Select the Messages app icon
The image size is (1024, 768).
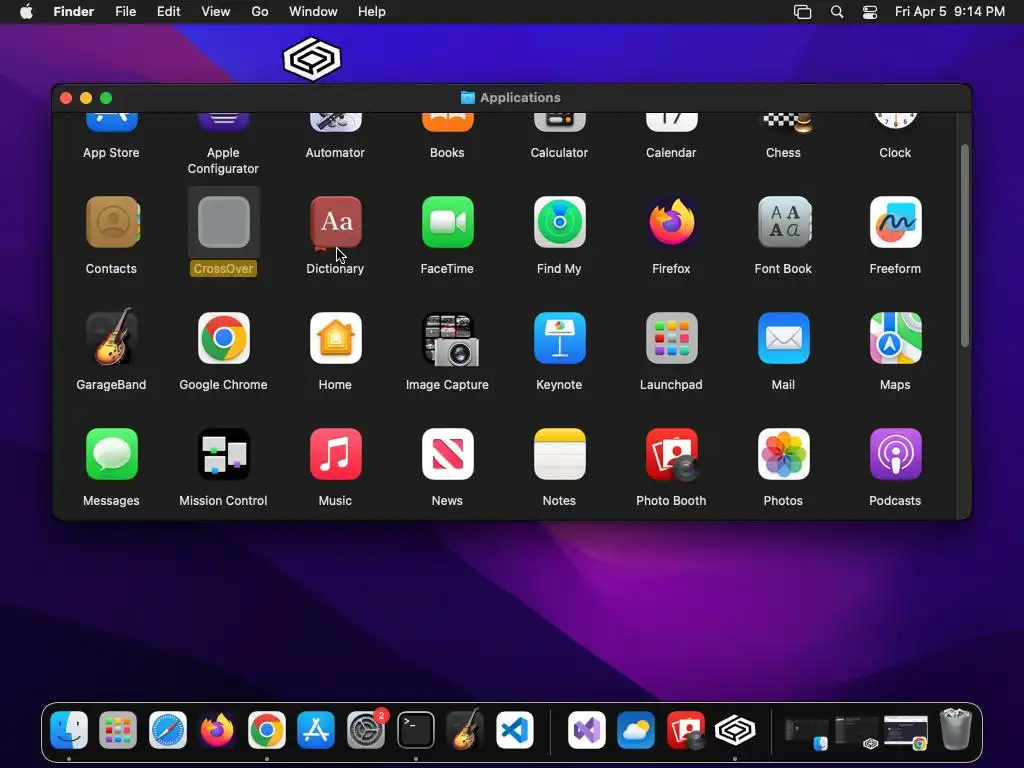(112, 454)
